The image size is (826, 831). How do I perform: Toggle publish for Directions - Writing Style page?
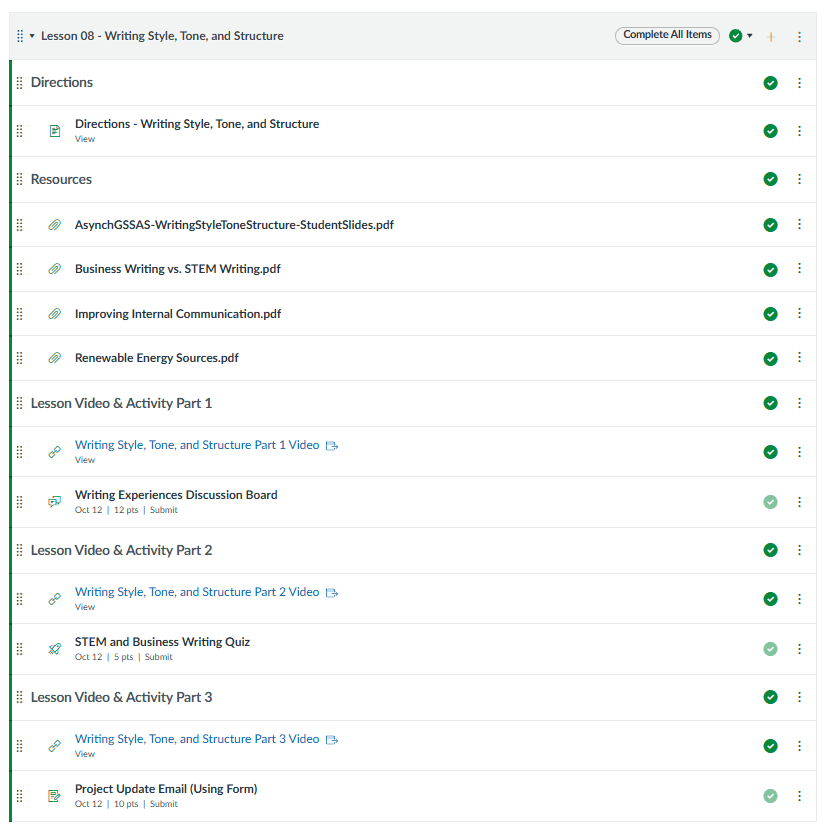click(770, 131)
